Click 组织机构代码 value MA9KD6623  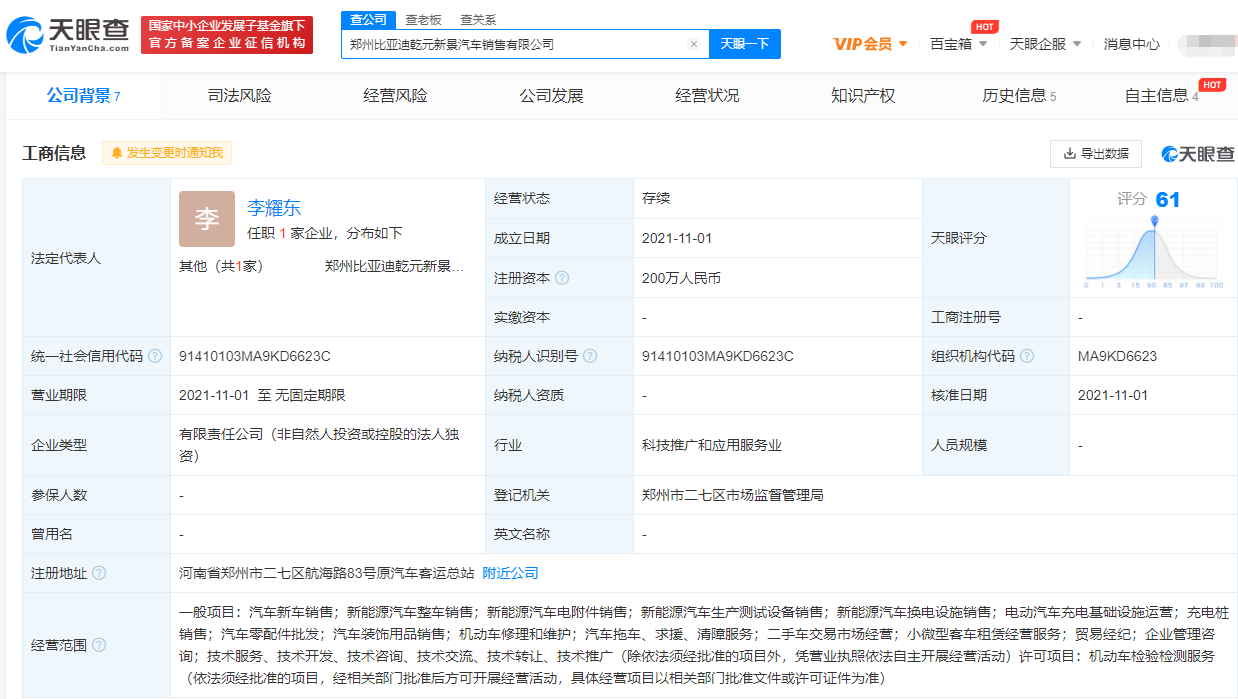pyautogui.click(x=1117, y=356)
